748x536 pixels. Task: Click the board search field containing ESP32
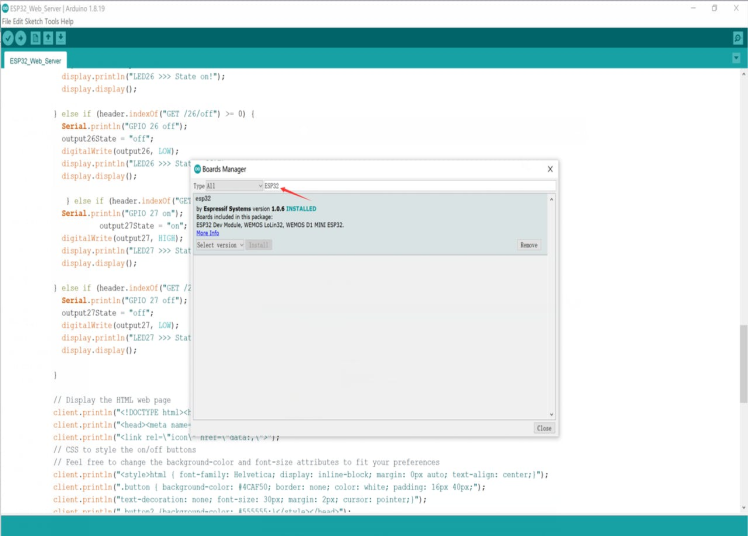(x=400, y=186)
